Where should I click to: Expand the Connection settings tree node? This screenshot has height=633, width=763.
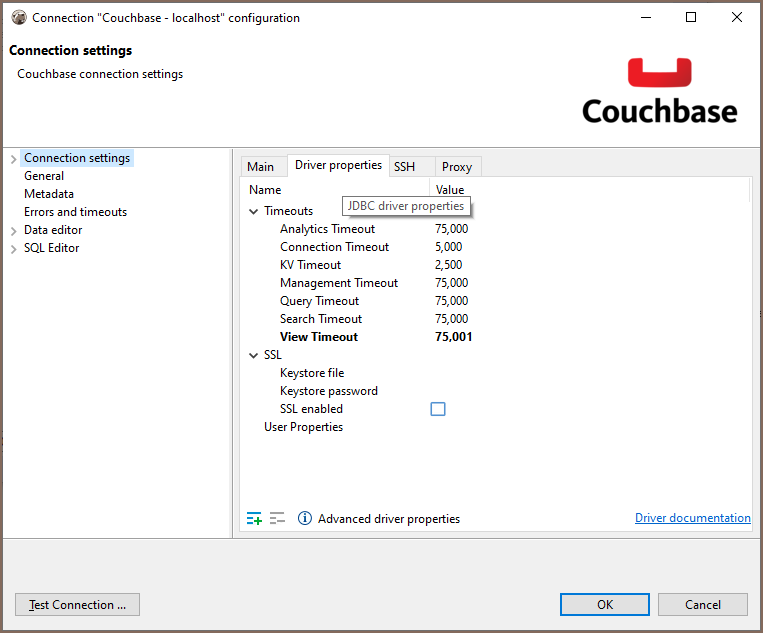(13, 159)
